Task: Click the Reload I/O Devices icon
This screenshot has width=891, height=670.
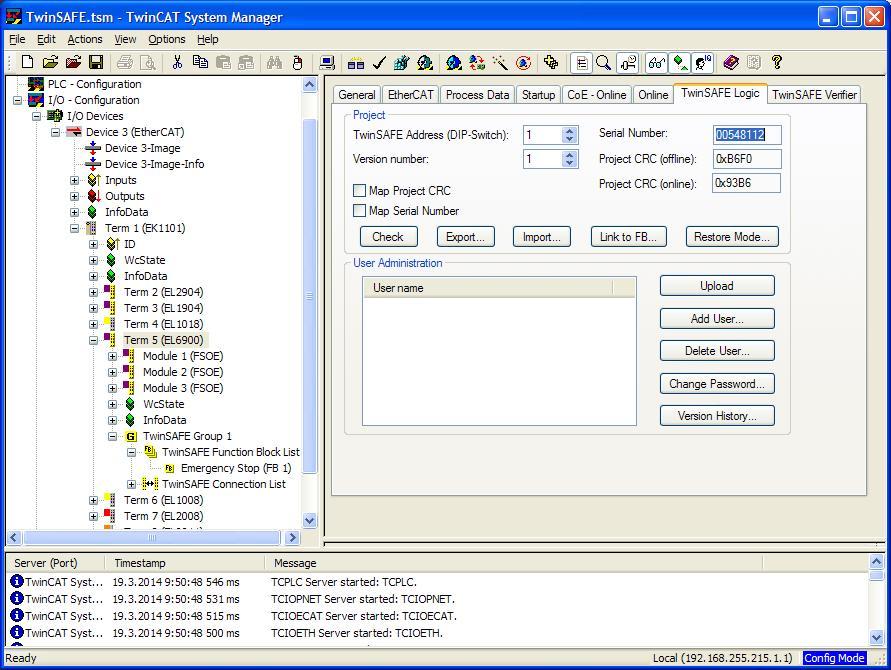Action: click(477, 63)
